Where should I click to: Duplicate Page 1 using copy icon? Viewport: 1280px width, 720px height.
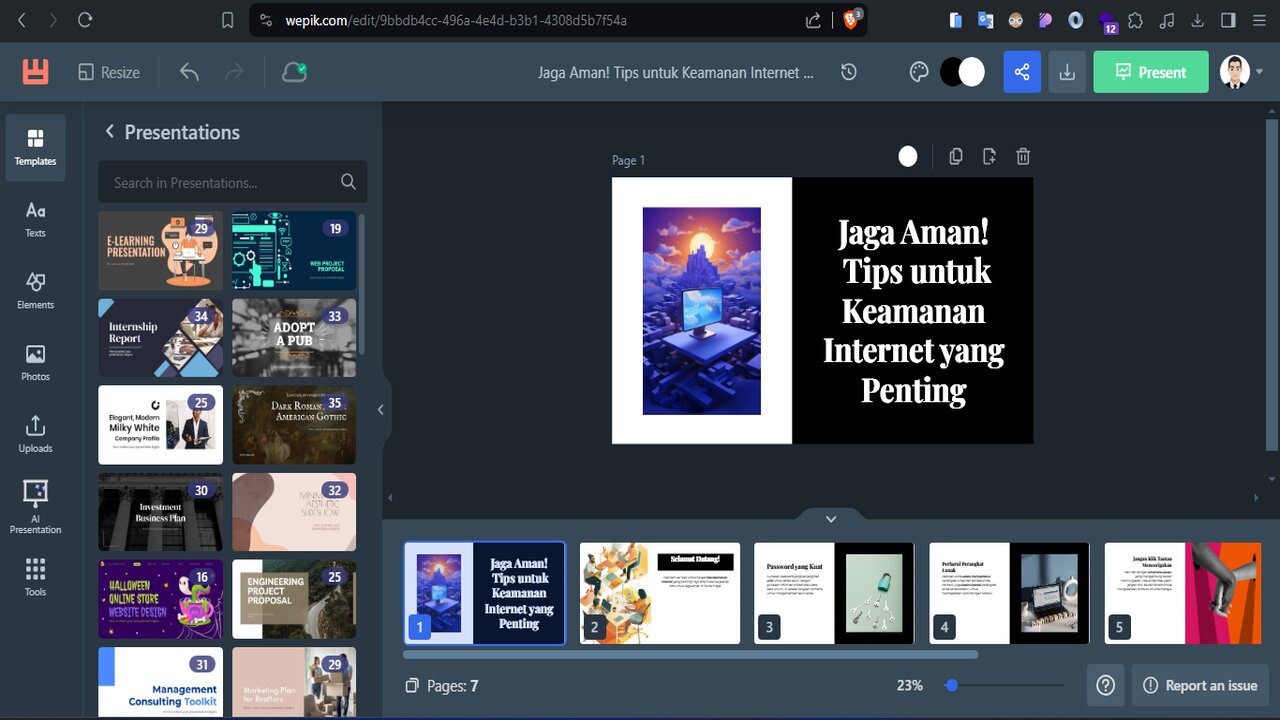(956, 156)
